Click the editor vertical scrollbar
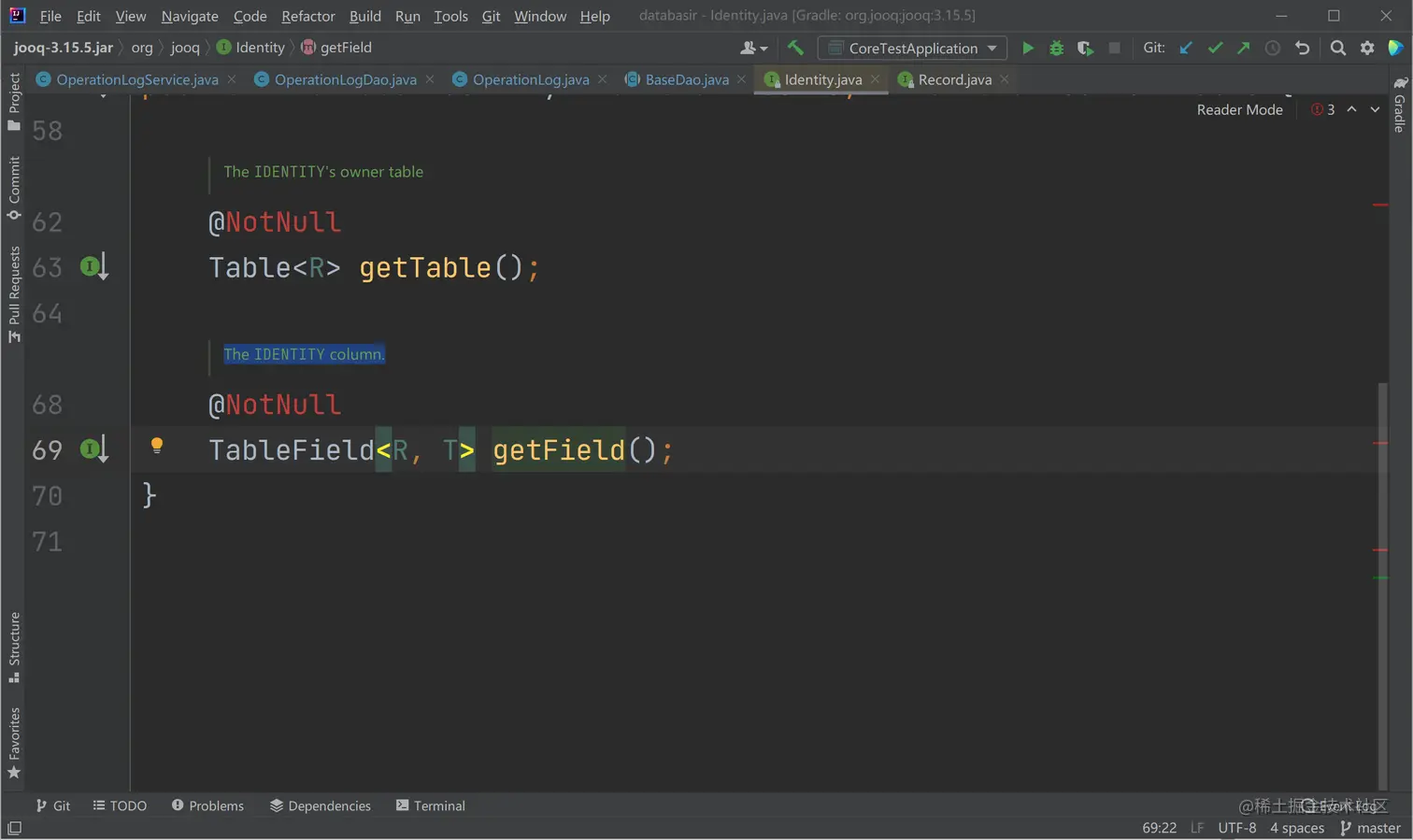 (x=1382, y=585)
